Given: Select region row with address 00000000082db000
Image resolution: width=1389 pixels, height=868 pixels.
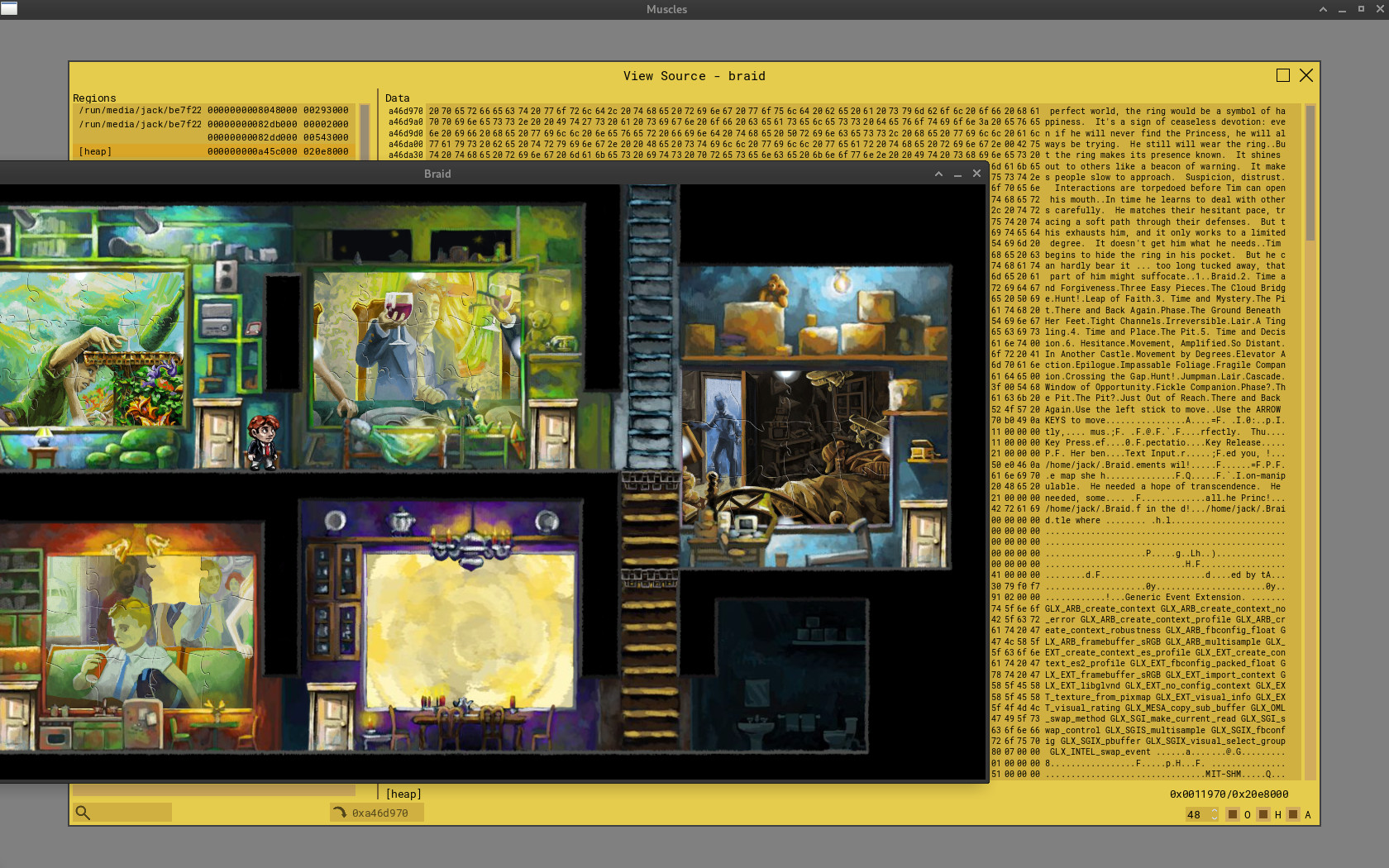Looking at the screenshot, I should 214,124.
